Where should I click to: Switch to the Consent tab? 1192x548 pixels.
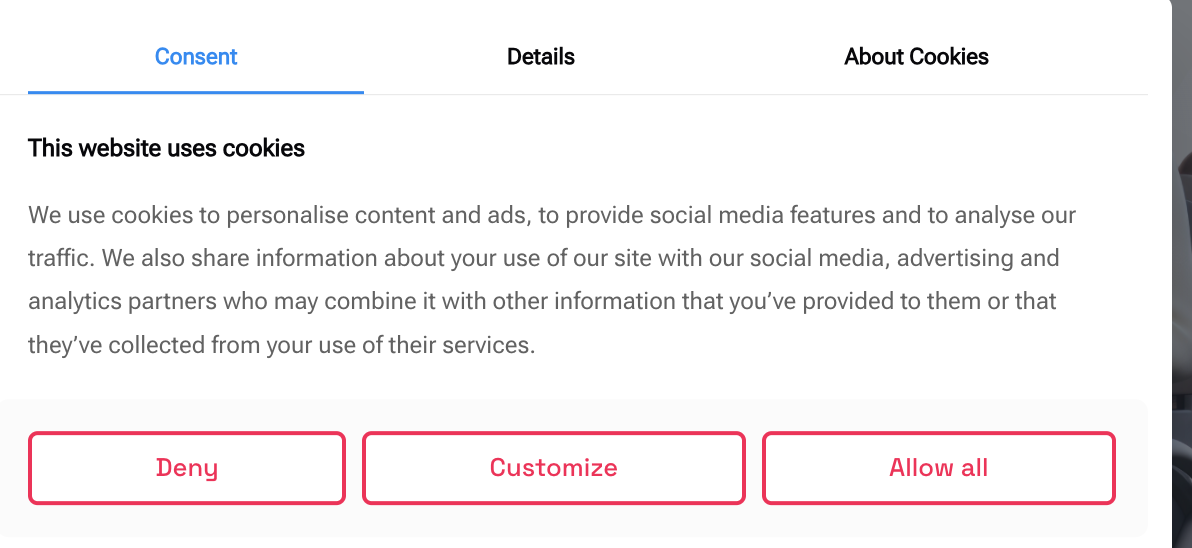pos(196,56)
